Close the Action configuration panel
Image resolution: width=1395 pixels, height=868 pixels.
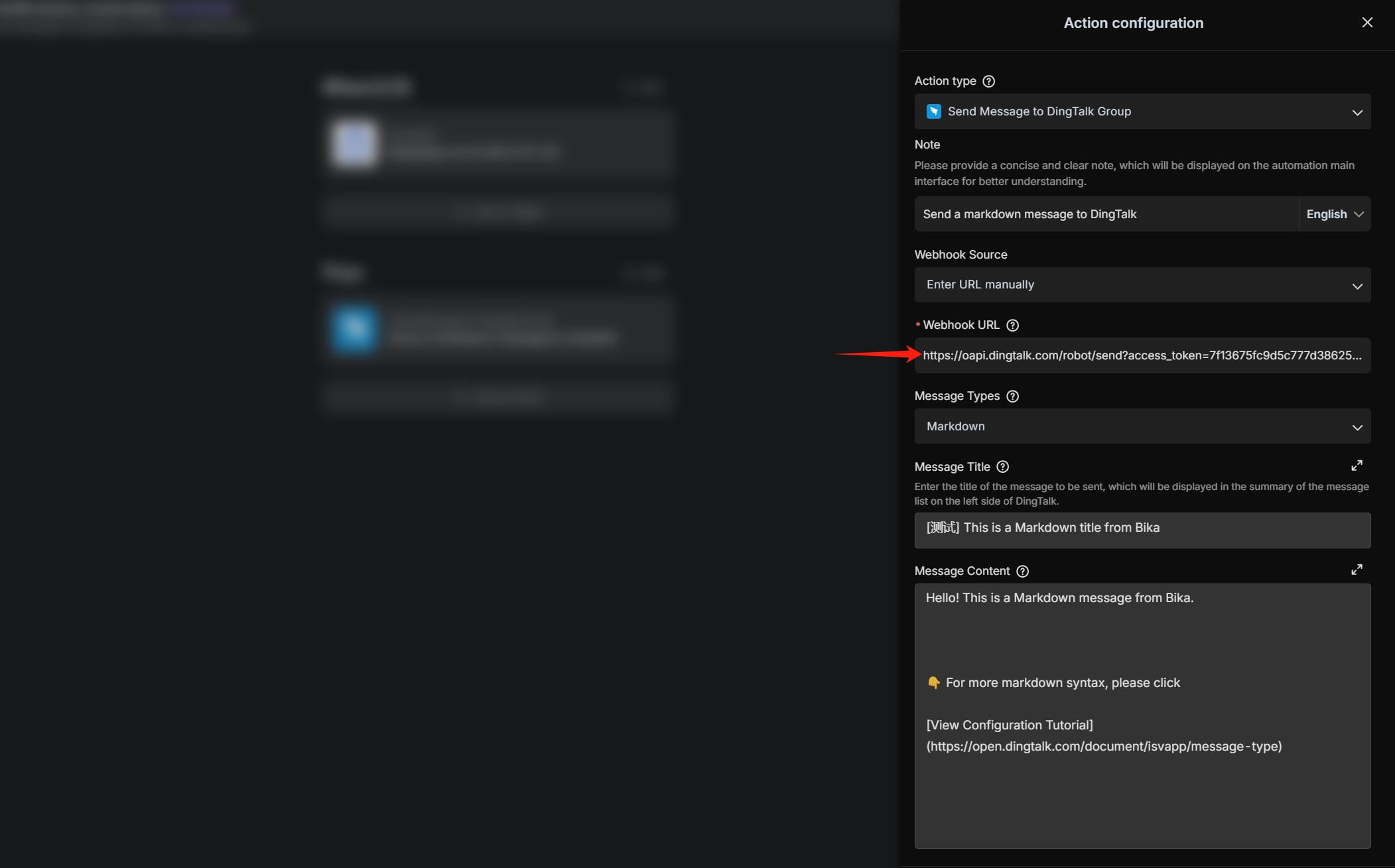click(1367, 23)
